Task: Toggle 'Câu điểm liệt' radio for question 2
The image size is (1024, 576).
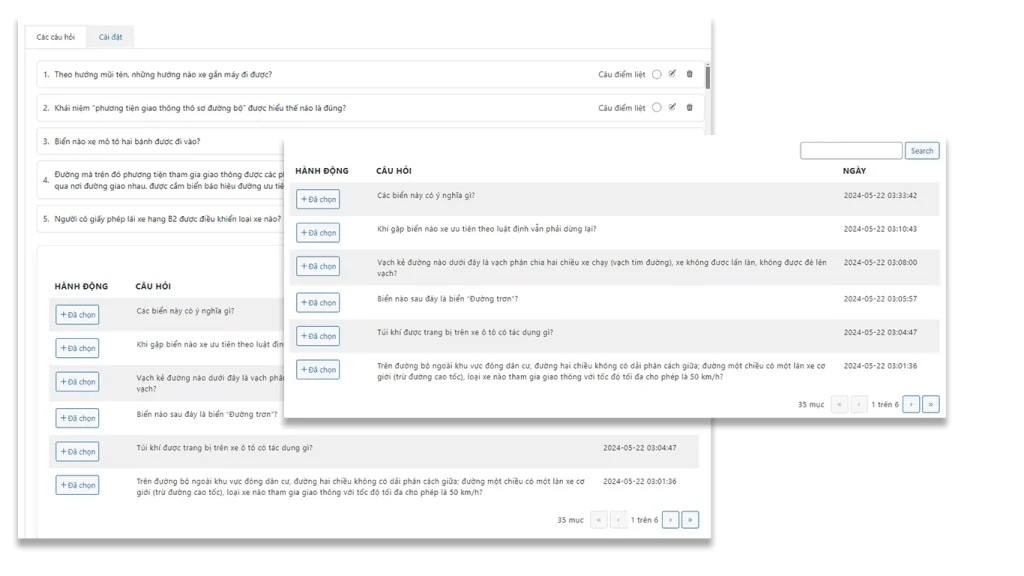Action: point(656,107)
